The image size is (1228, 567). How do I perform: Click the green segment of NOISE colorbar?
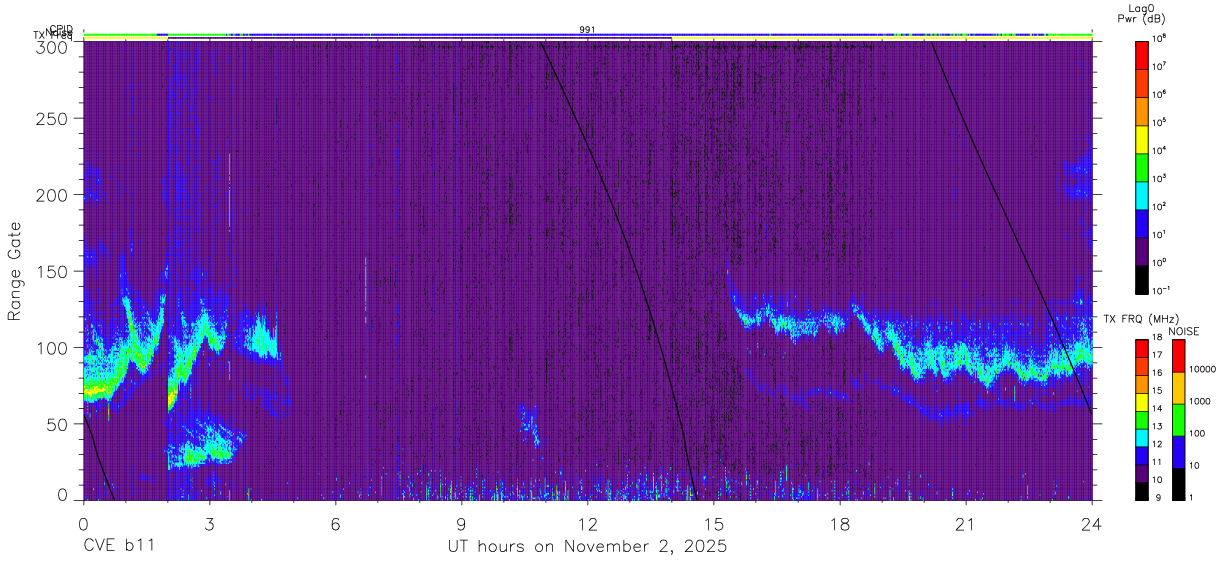pyautogui.click(x=1179, y=420)
